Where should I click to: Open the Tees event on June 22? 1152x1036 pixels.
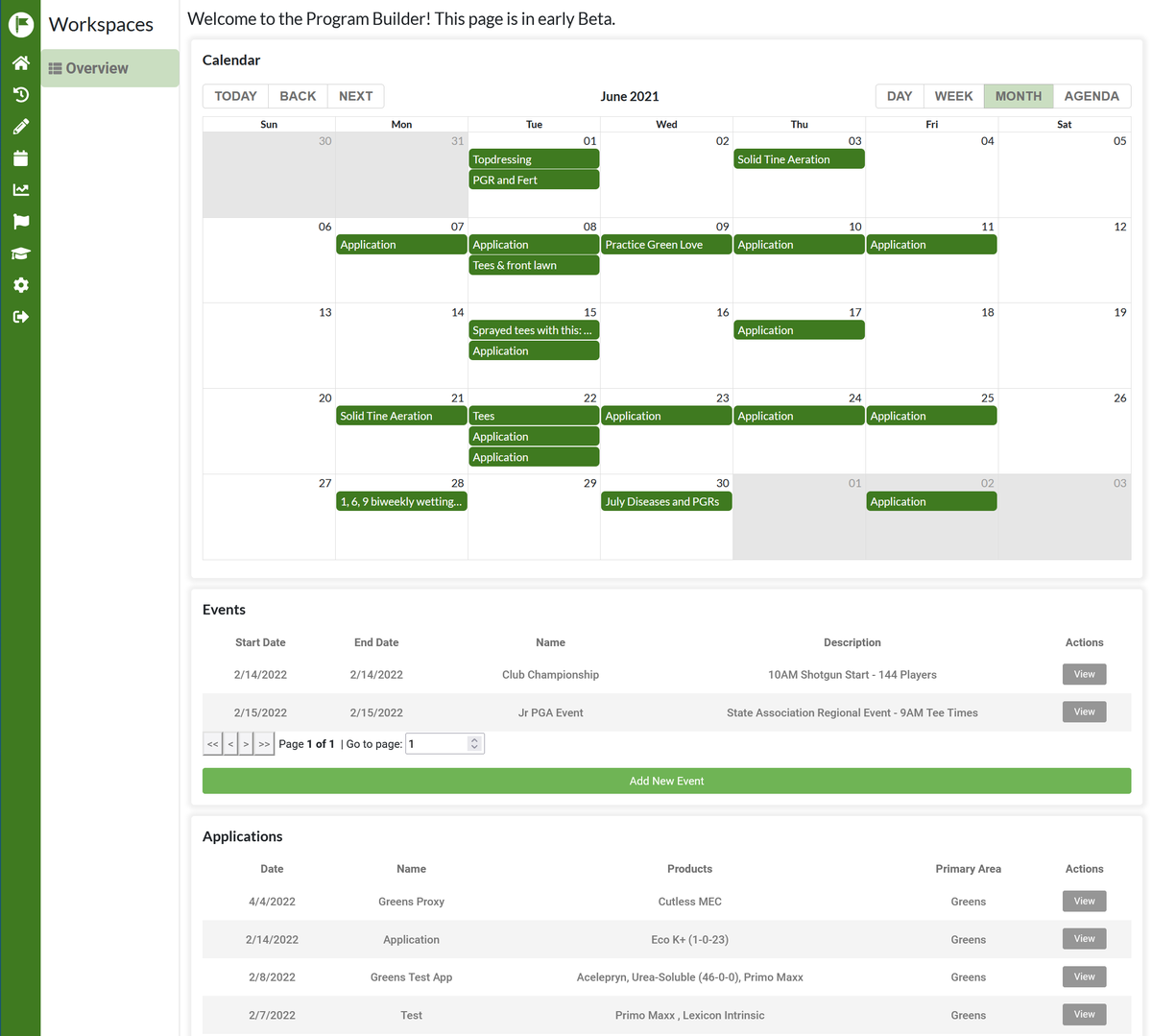tap(534, 416)
